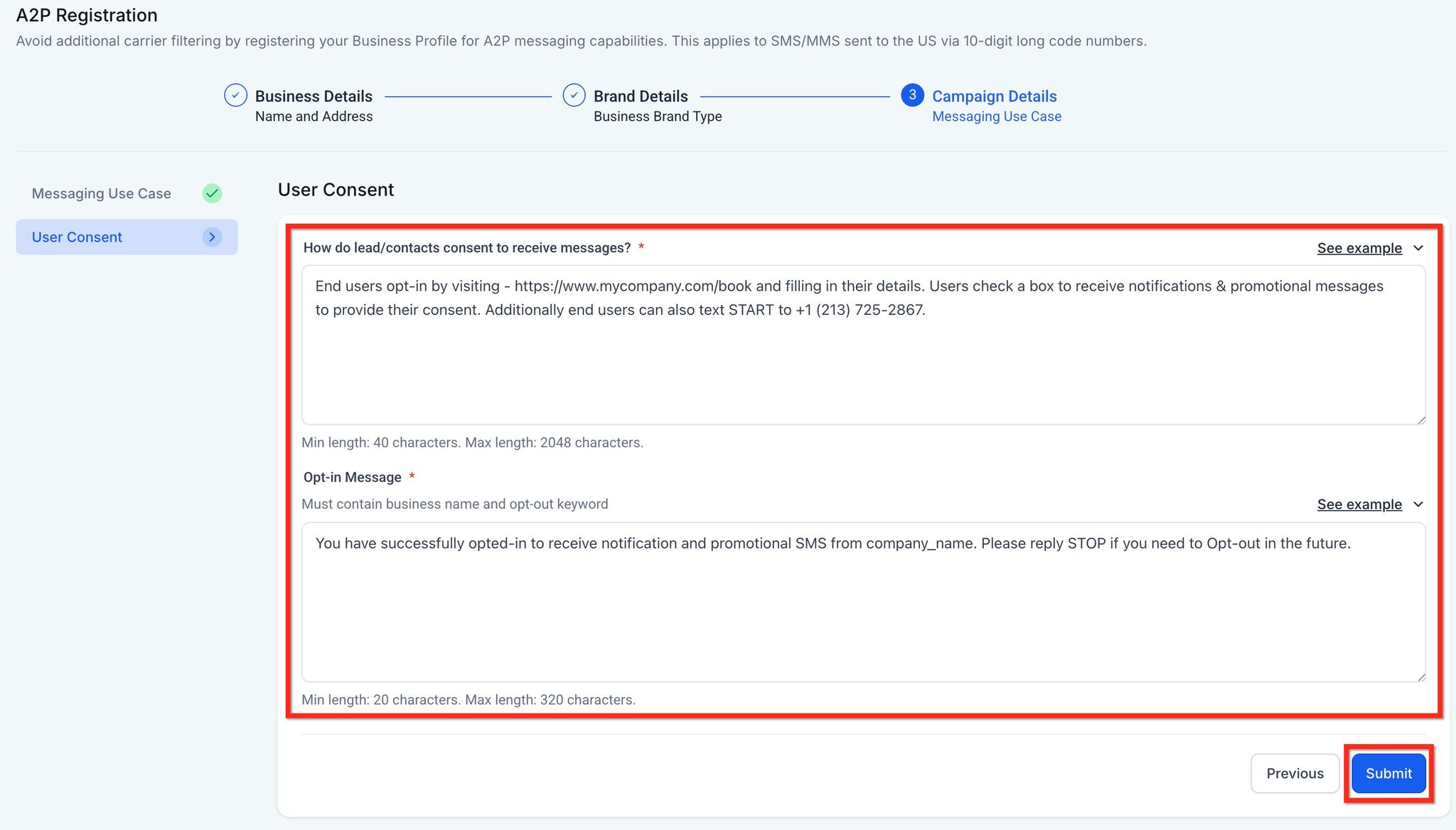This screenshot has width=1456, height=830.
Task: Open Campaign Details step label
Action: 994,97
